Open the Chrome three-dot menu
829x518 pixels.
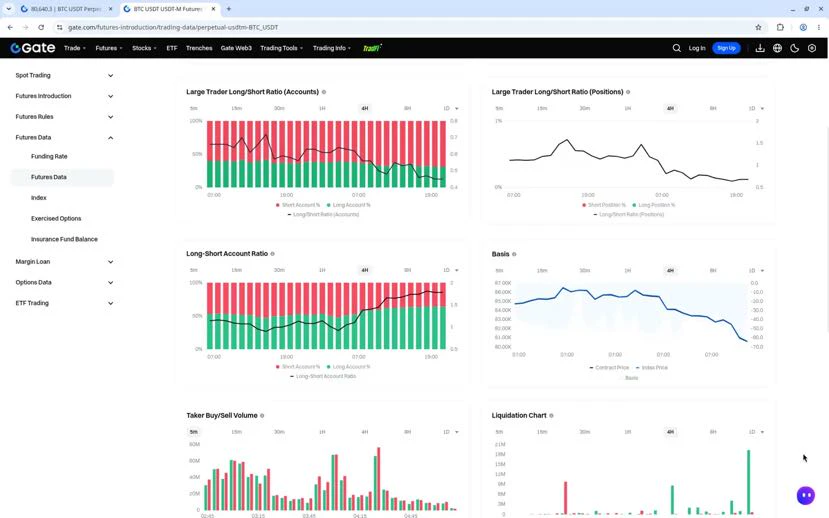click(x=818, y=27)
